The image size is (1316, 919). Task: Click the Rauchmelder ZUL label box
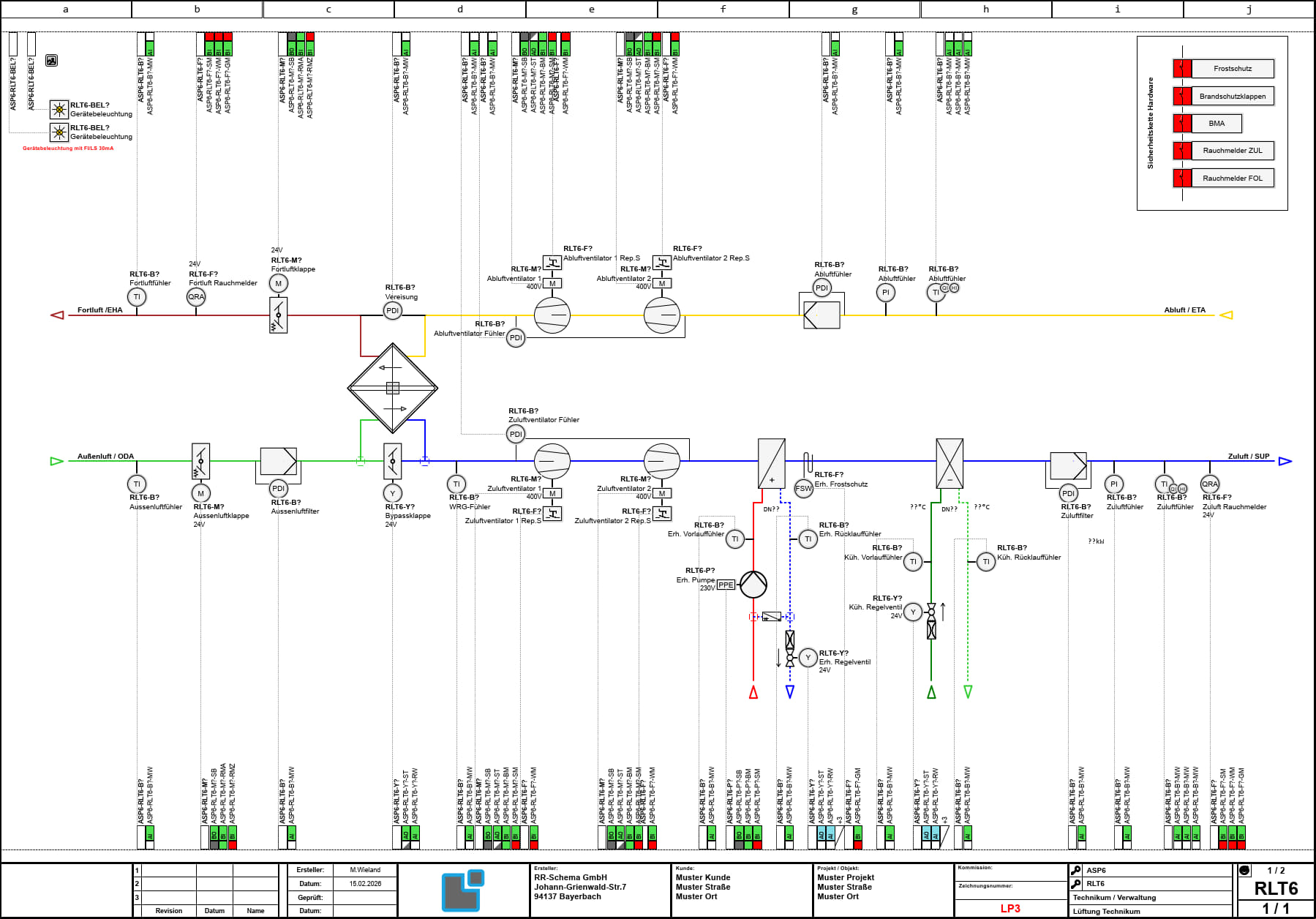tap(1233, 151)
